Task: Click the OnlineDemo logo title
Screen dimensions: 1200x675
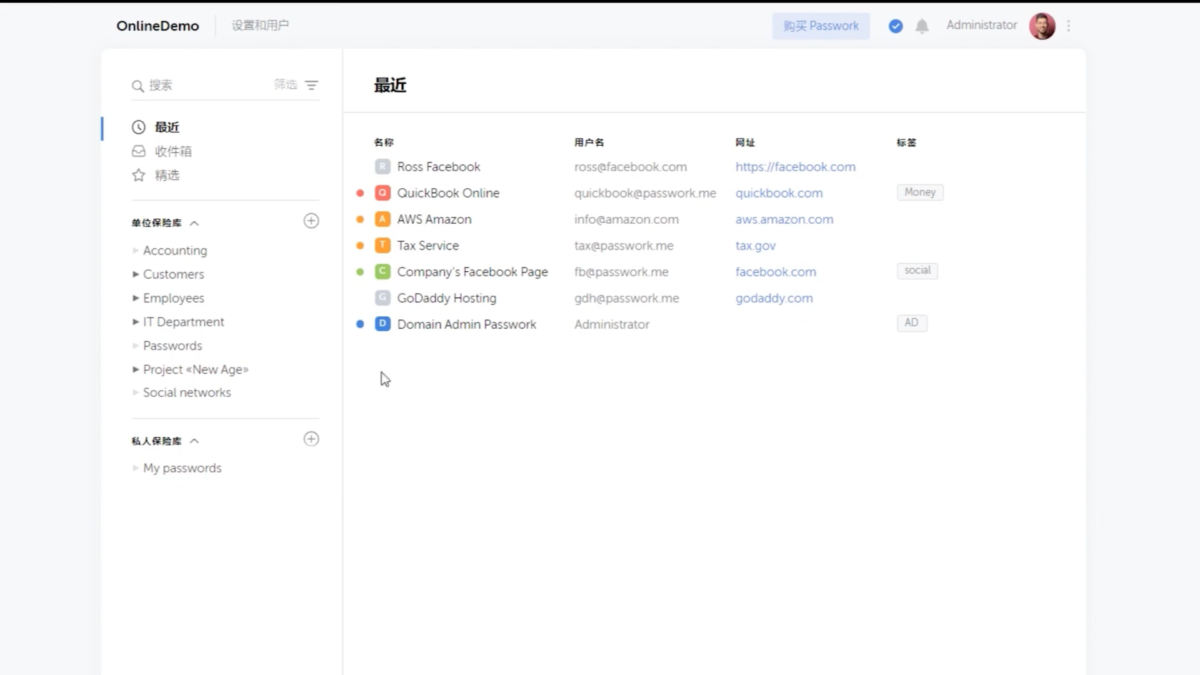Action: coord(157,26)
